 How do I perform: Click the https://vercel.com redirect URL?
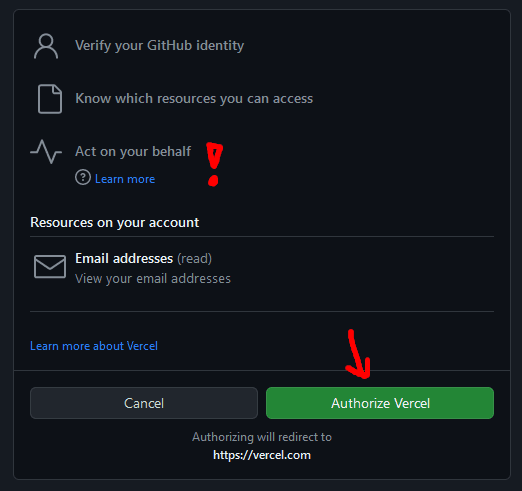click(262, 455)
